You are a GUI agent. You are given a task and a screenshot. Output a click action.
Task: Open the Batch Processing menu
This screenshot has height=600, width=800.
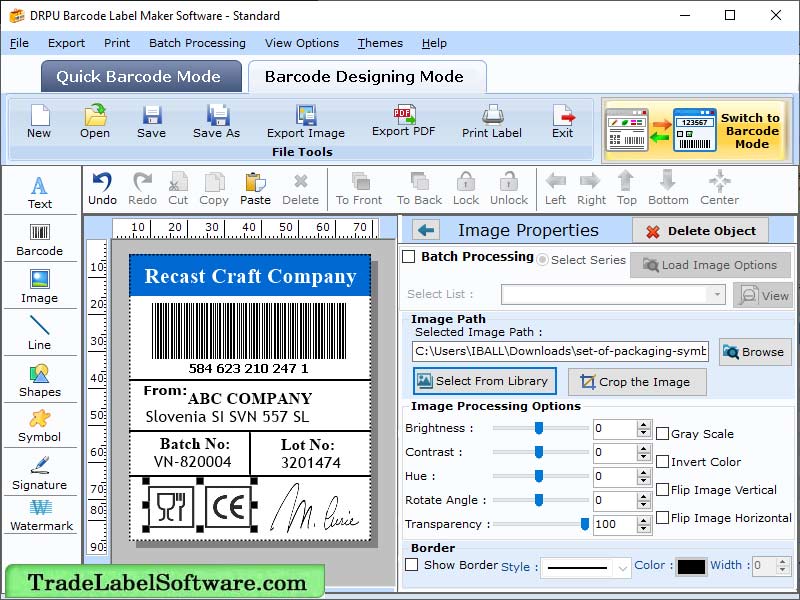pyautogui.click(x=196, y=43)
